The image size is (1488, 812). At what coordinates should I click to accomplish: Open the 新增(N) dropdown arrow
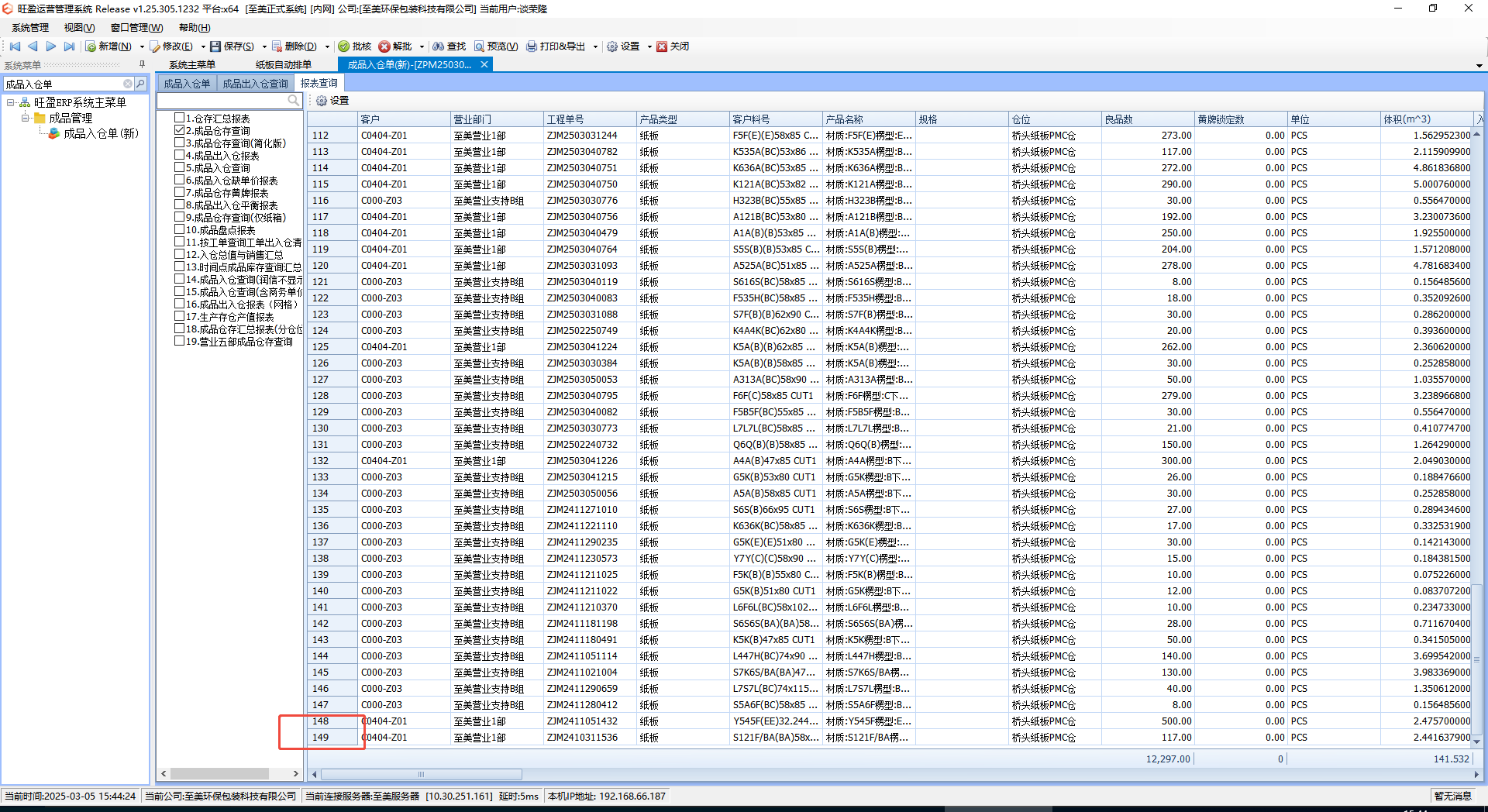coord(142,46)
